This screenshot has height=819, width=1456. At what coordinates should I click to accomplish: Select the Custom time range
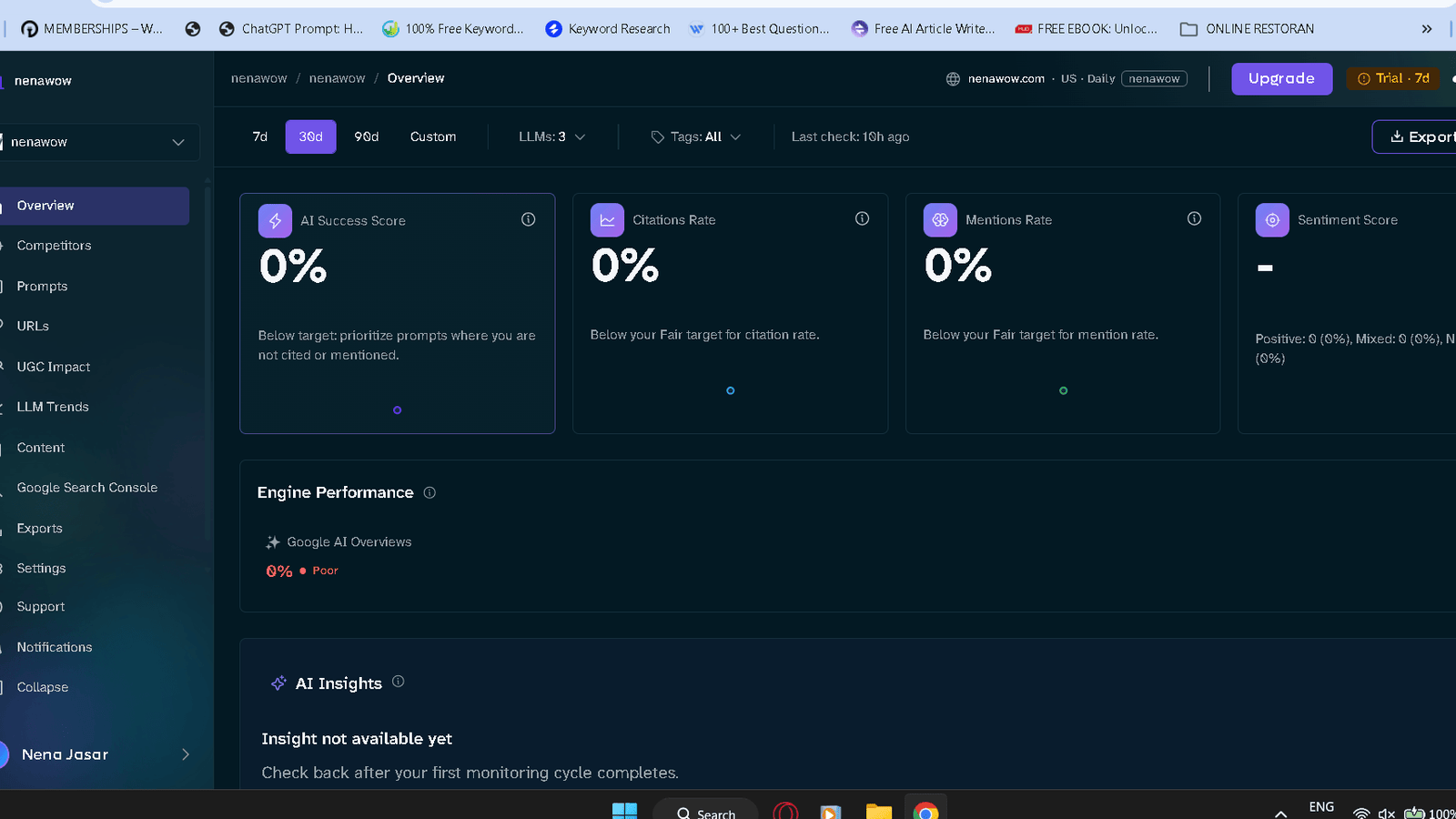433,136
